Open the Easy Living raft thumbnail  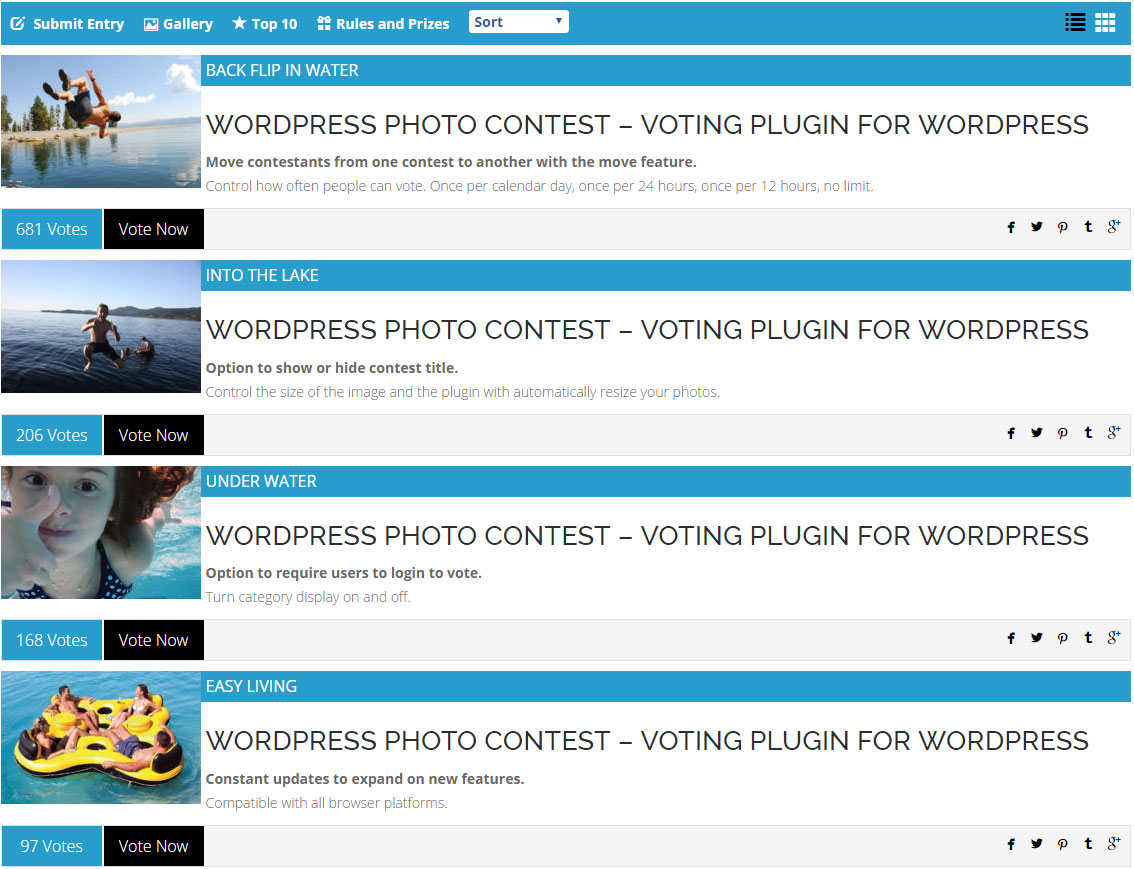click(101, 737)
